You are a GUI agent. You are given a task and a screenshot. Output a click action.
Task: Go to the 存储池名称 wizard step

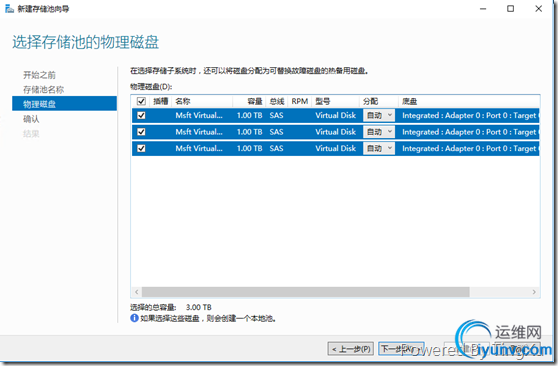43,89
